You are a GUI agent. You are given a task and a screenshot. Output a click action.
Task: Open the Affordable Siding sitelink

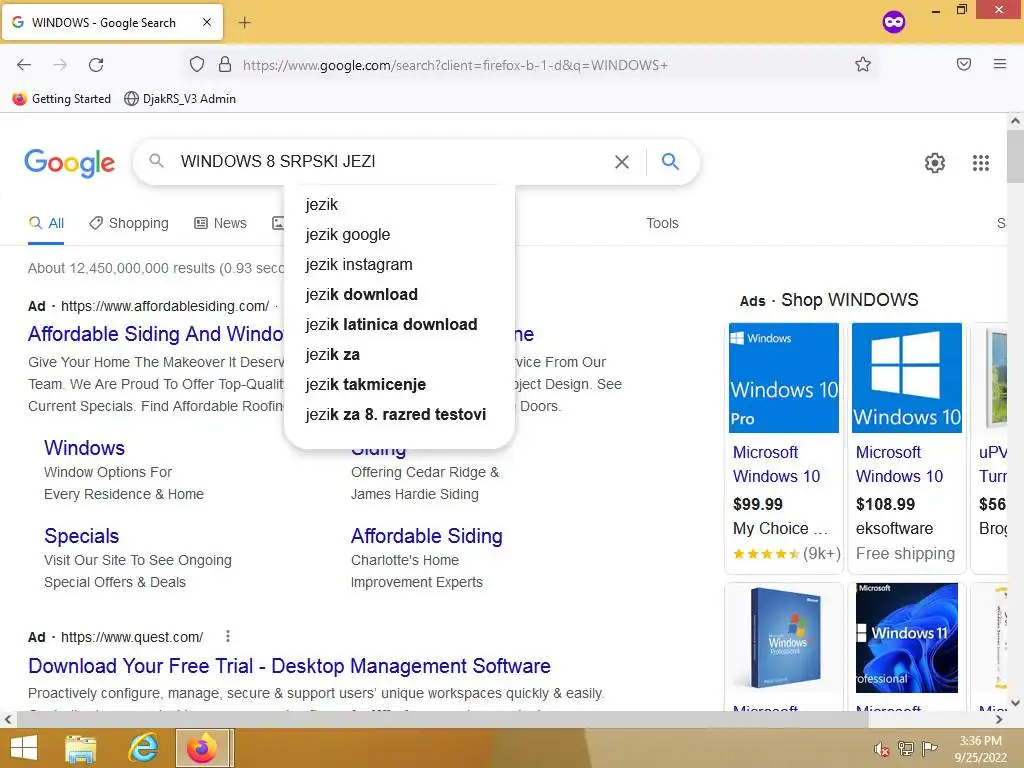426,536
